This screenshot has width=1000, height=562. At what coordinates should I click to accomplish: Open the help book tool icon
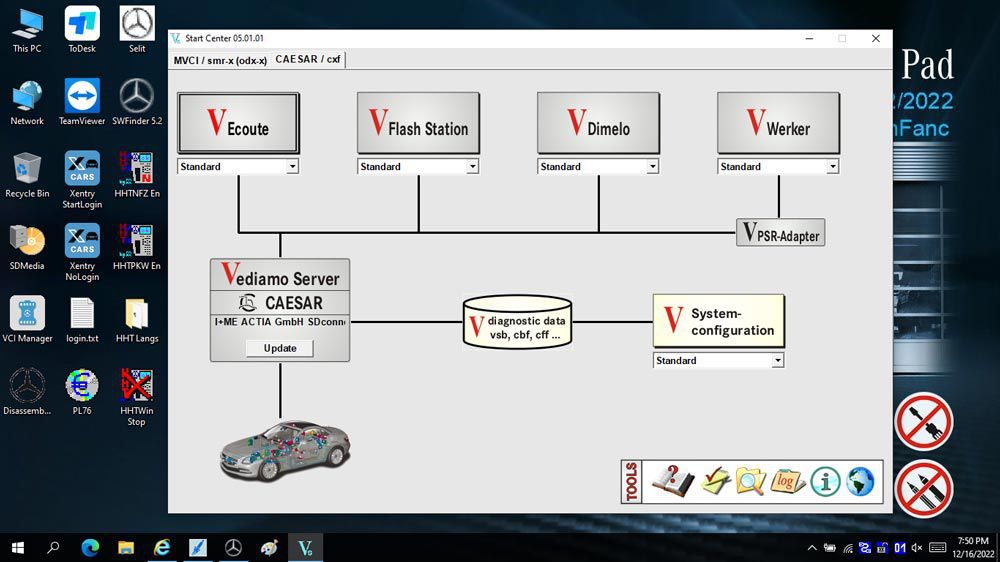673,481
